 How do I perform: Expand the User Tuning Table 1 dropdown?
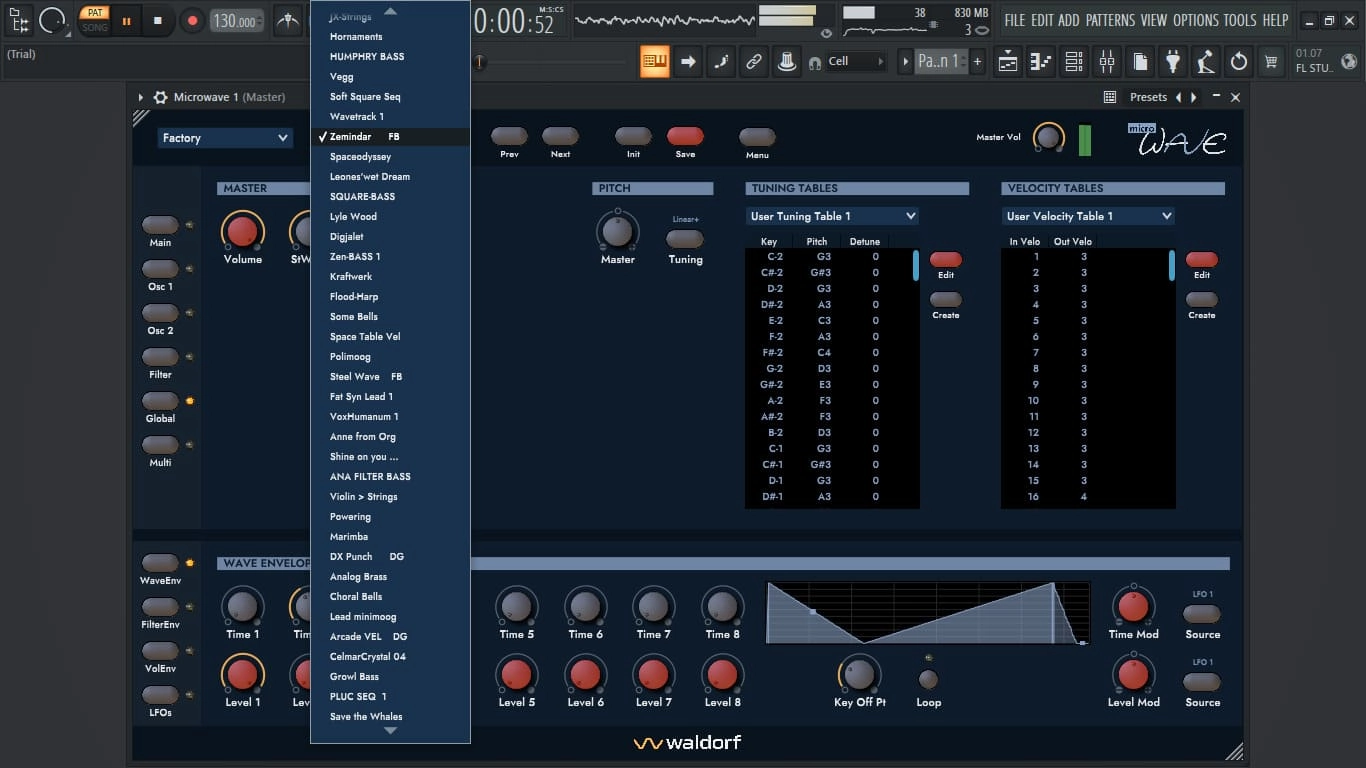832,216
